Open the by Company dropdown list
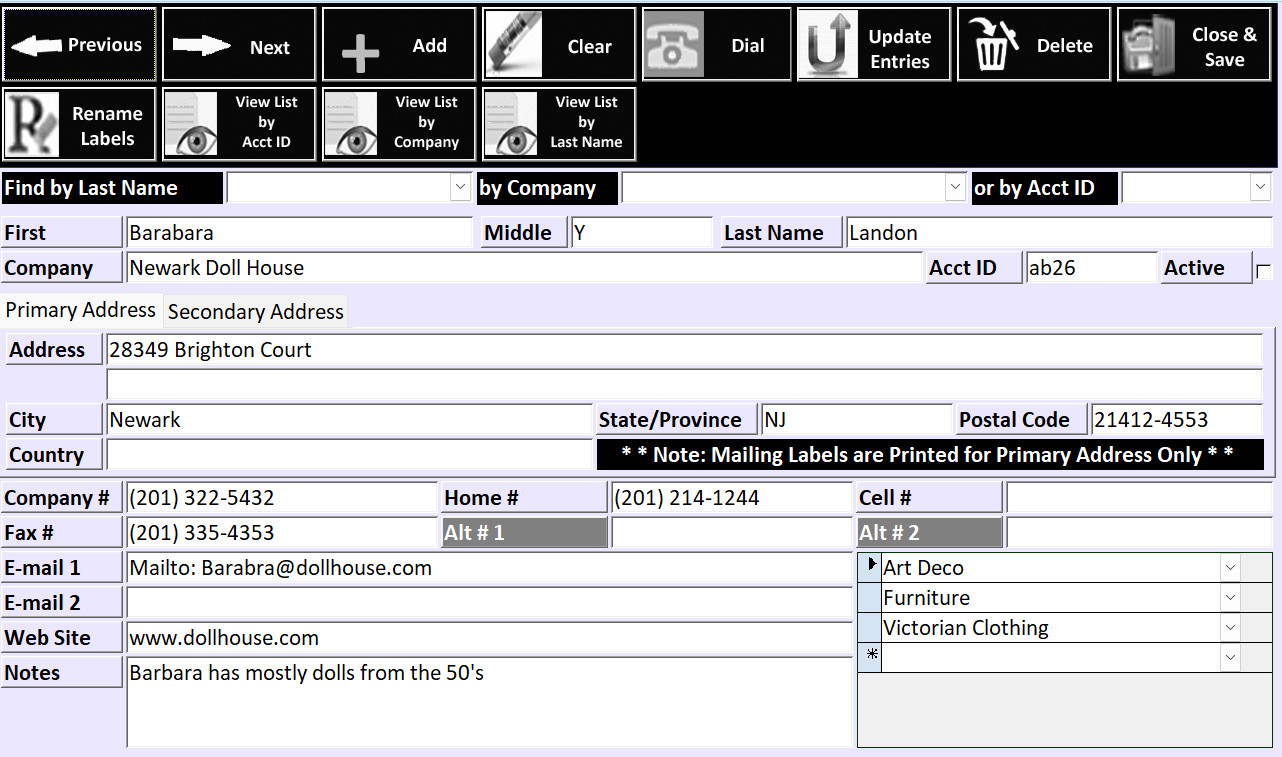1282x757 pixels. click(954, 187)
